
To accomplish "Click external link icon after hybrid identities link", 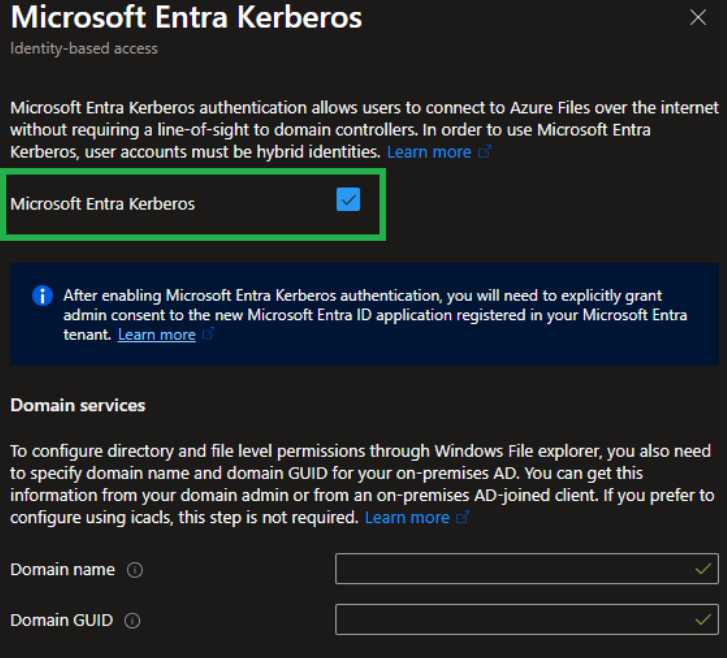I will [x=485, y=152].
